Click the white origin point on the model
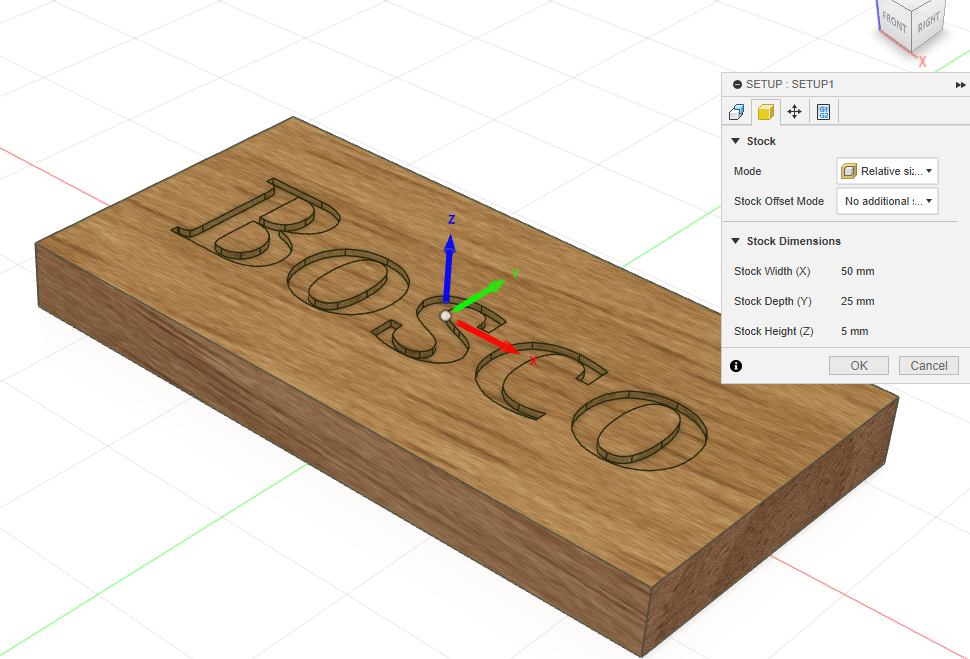Viewport: 970px width, 659px height. pos(446,315)
